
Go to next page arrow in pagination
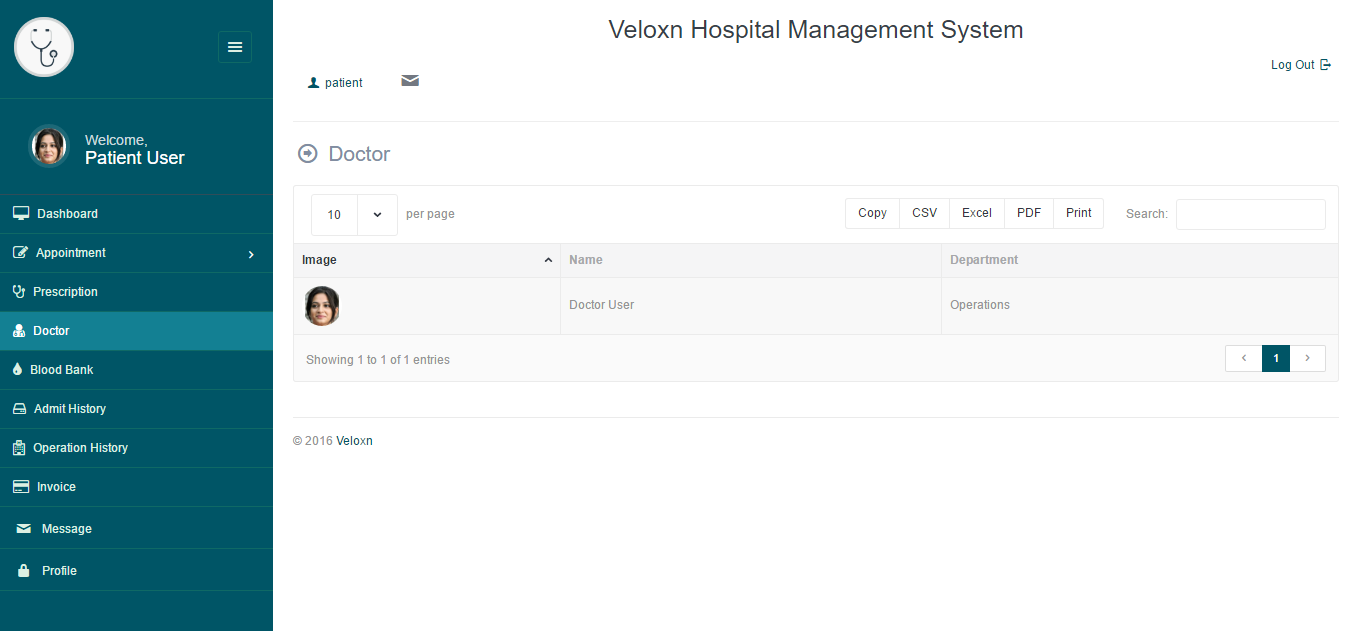(x=1308, y=358)
